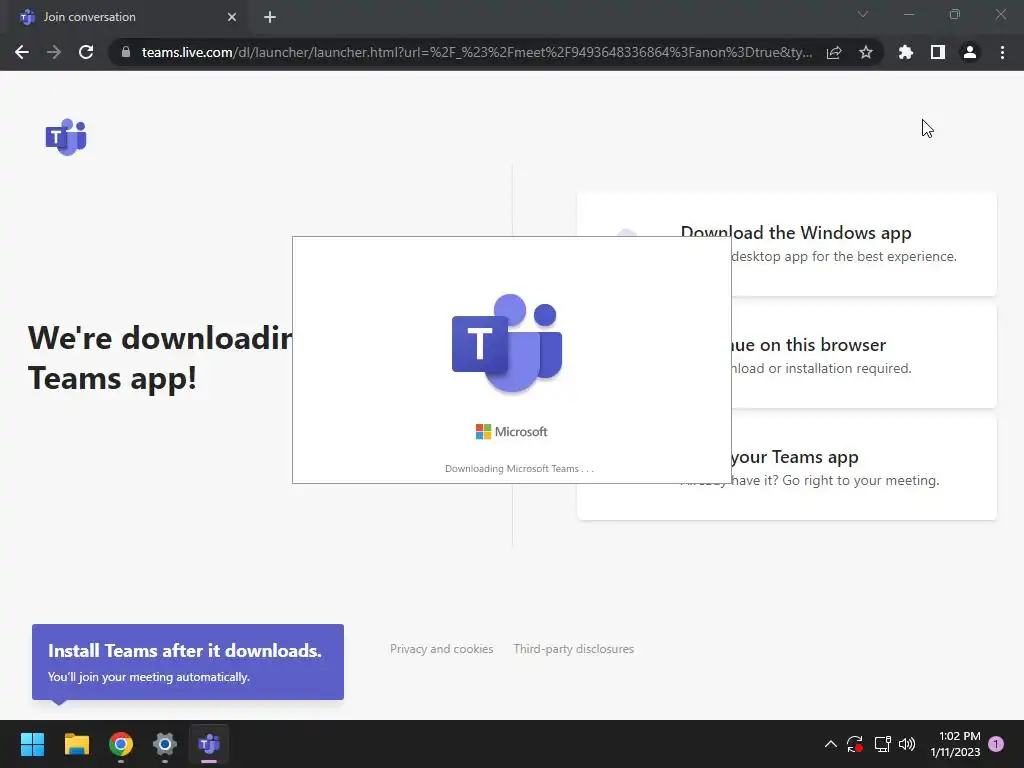Click the Downloading Microsoft Teams status text
The image size is (1024, 768).
pyautogui.click(x=519, y=469)
